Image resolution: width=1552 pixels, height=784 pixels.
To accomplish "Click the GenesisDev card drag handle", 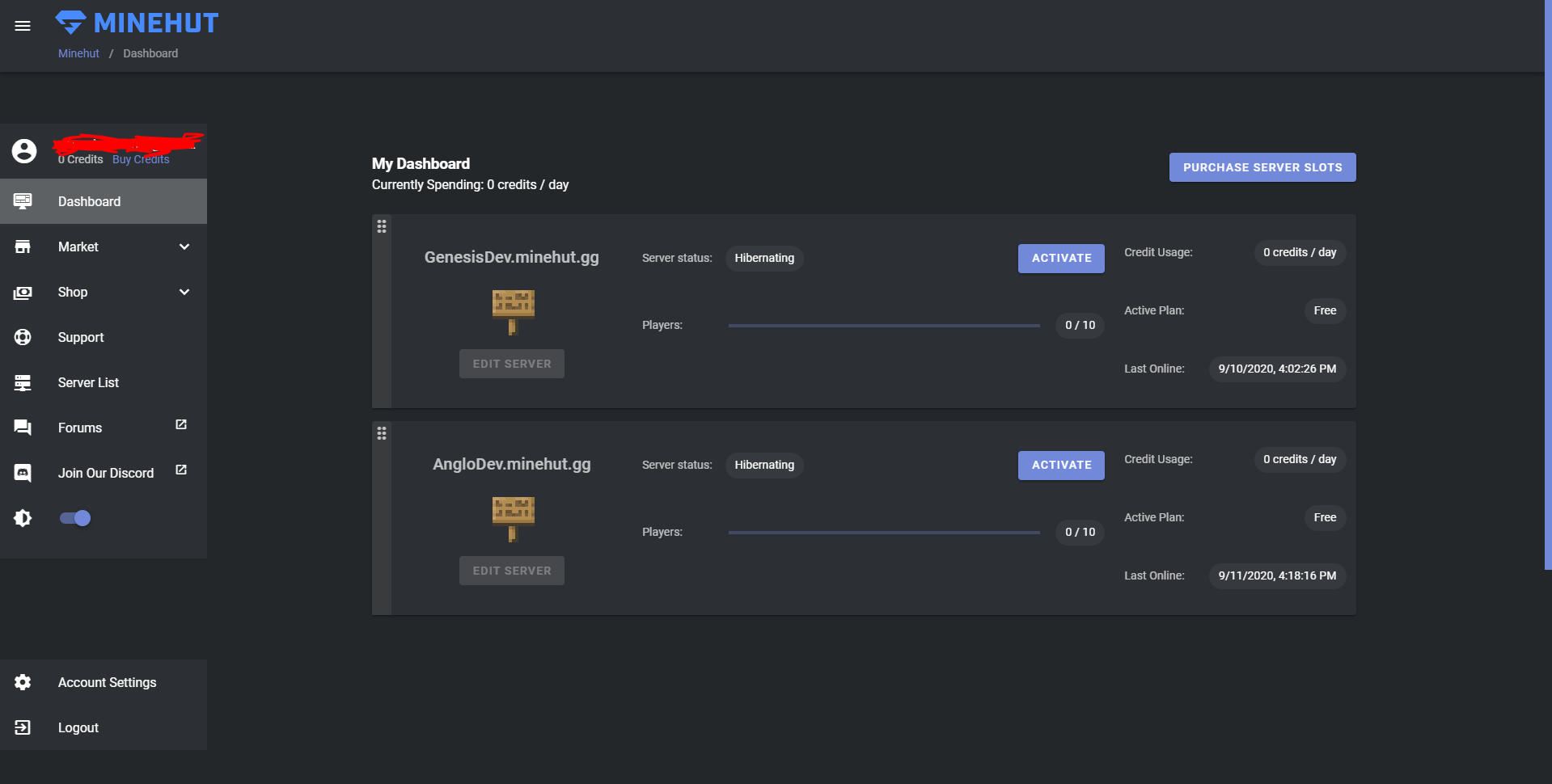I will pos(382,226).
